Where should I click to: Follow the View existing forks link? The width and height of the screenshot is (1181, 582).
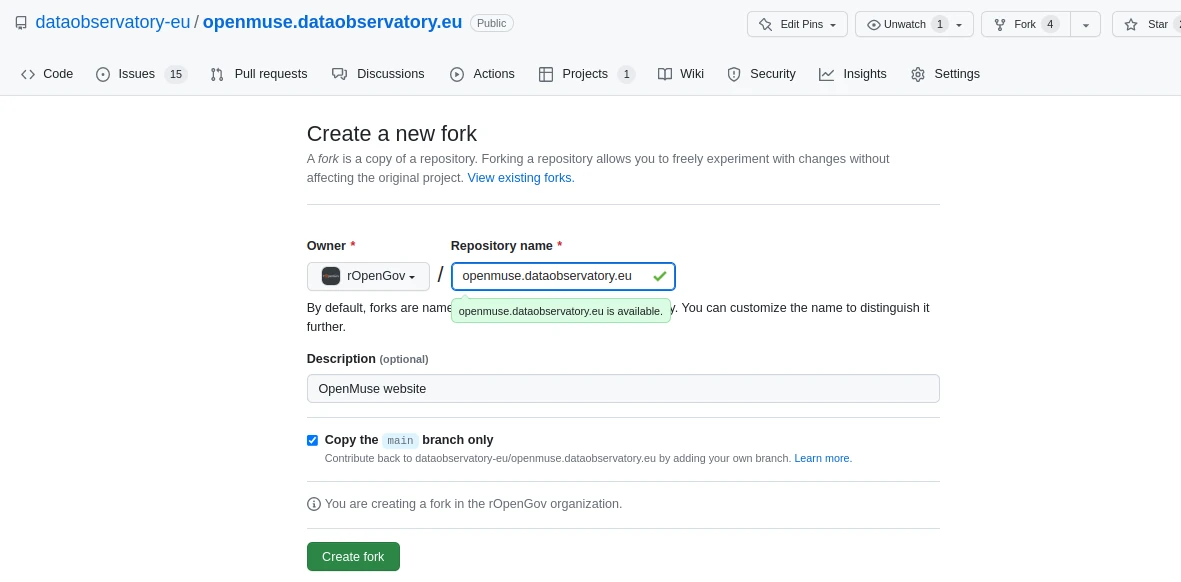[520, 178]
